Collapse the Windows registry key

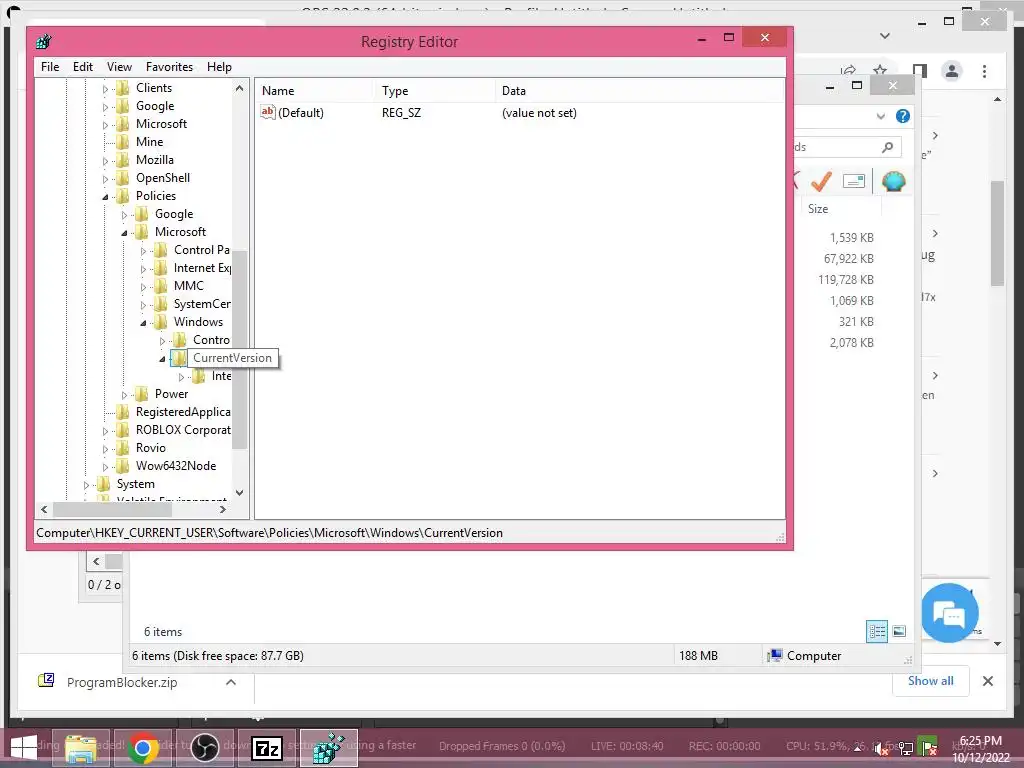coord(143,323)
